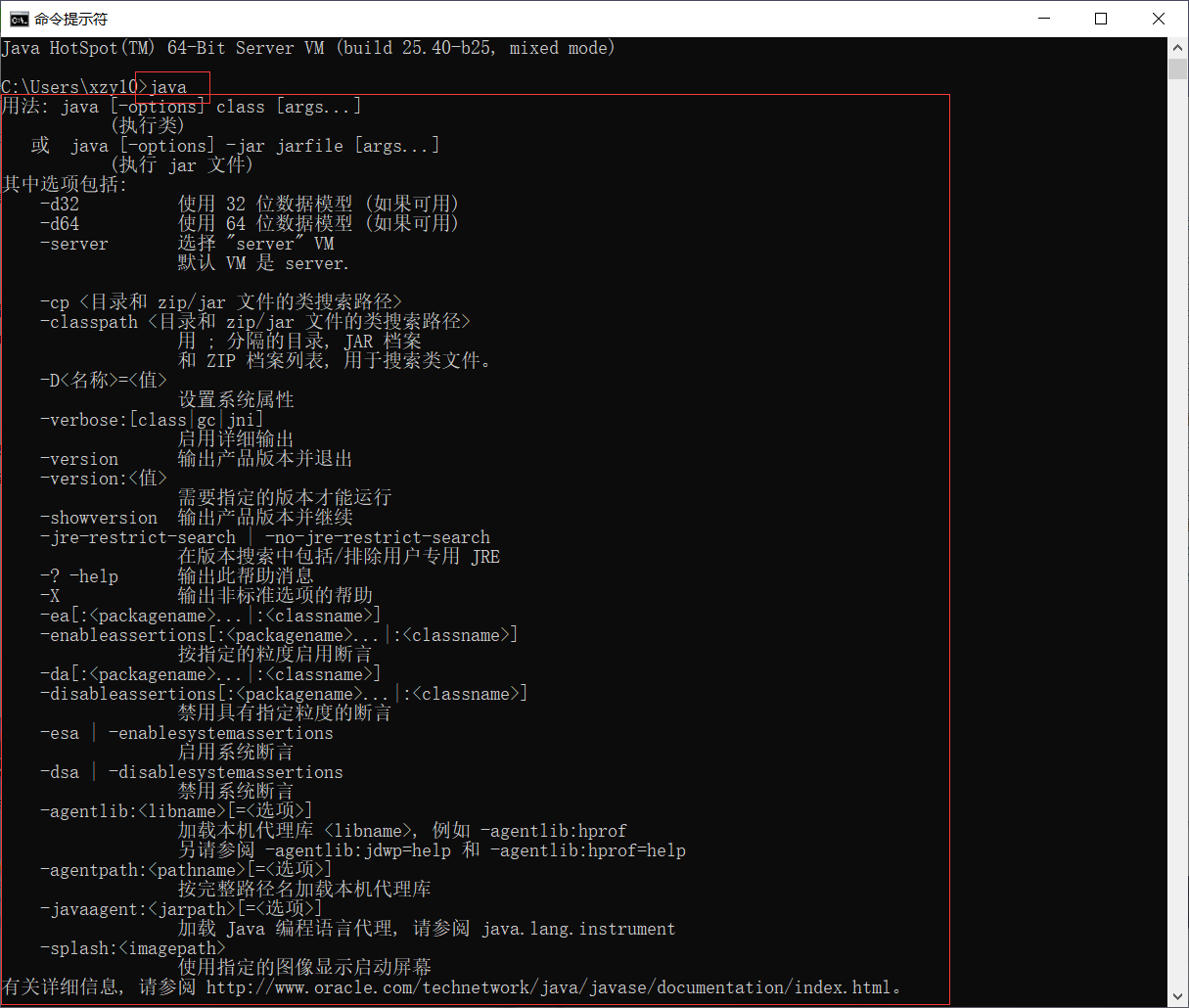Click the maximize button

pos(1100,18)
